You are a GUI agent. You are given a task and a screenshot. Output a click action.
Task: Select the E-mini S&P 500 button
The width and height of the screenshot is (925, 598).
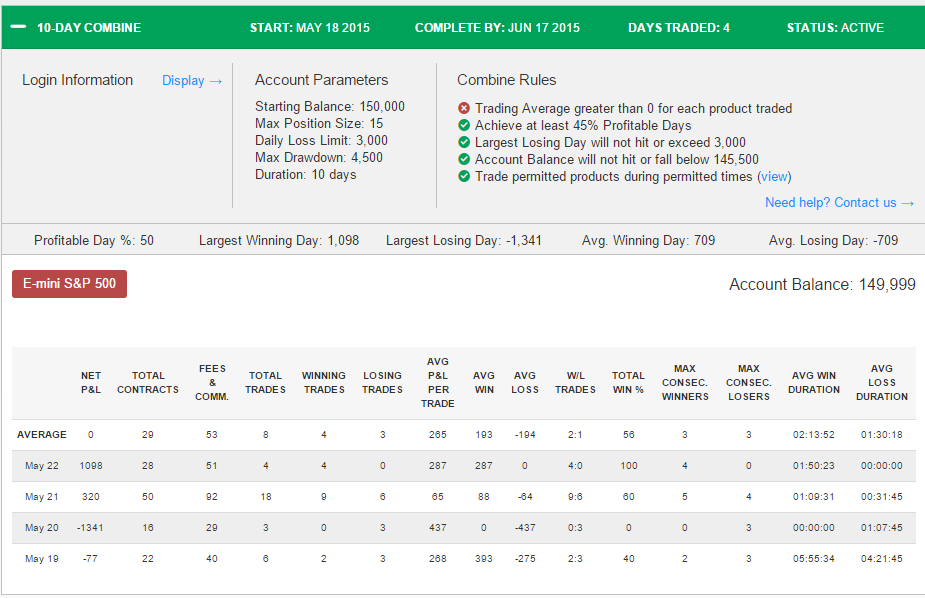[70, 284]
